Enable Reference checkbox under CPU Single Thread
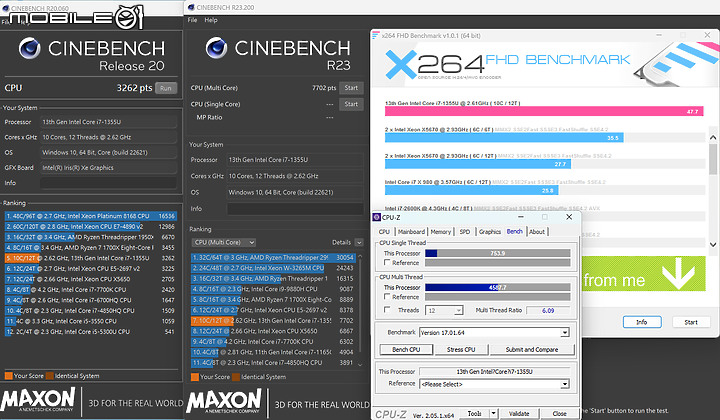The image size is (720, 420). [387, 263]
